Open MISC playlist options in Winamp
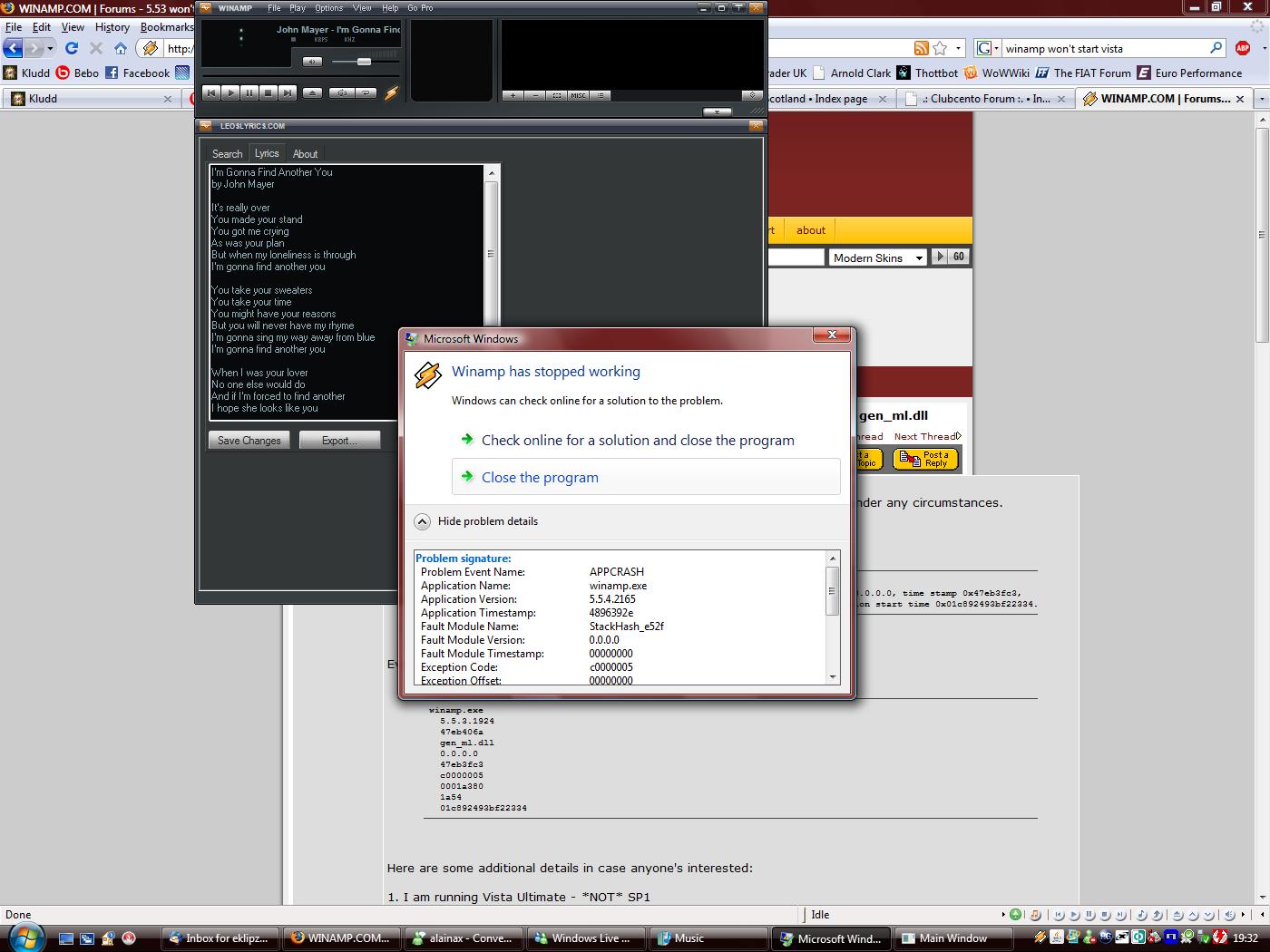Viewport: 1270px width, 952px height. 578,95
